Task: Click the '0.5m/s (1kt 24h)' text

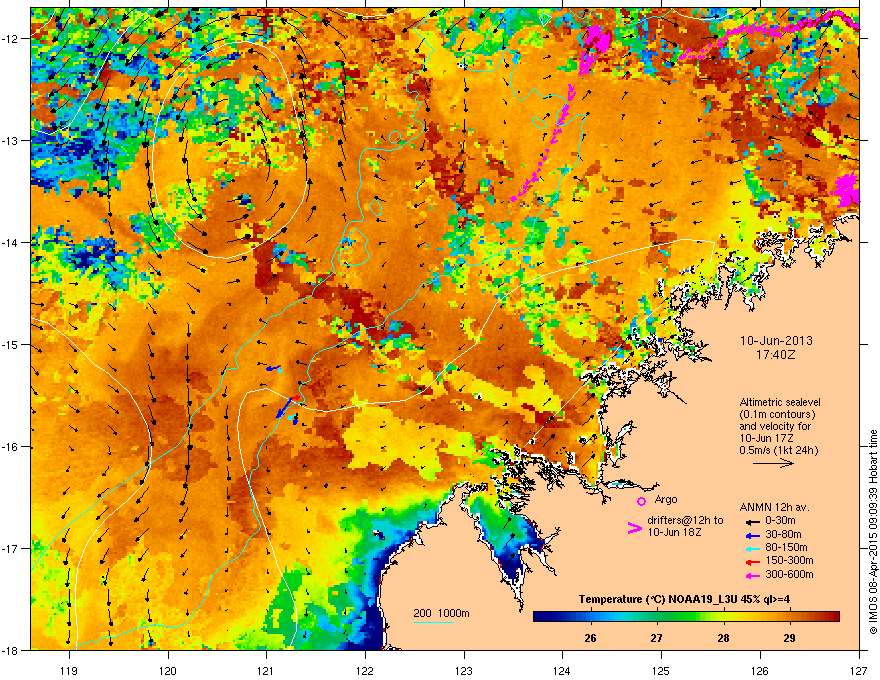Action: [778, 451]
